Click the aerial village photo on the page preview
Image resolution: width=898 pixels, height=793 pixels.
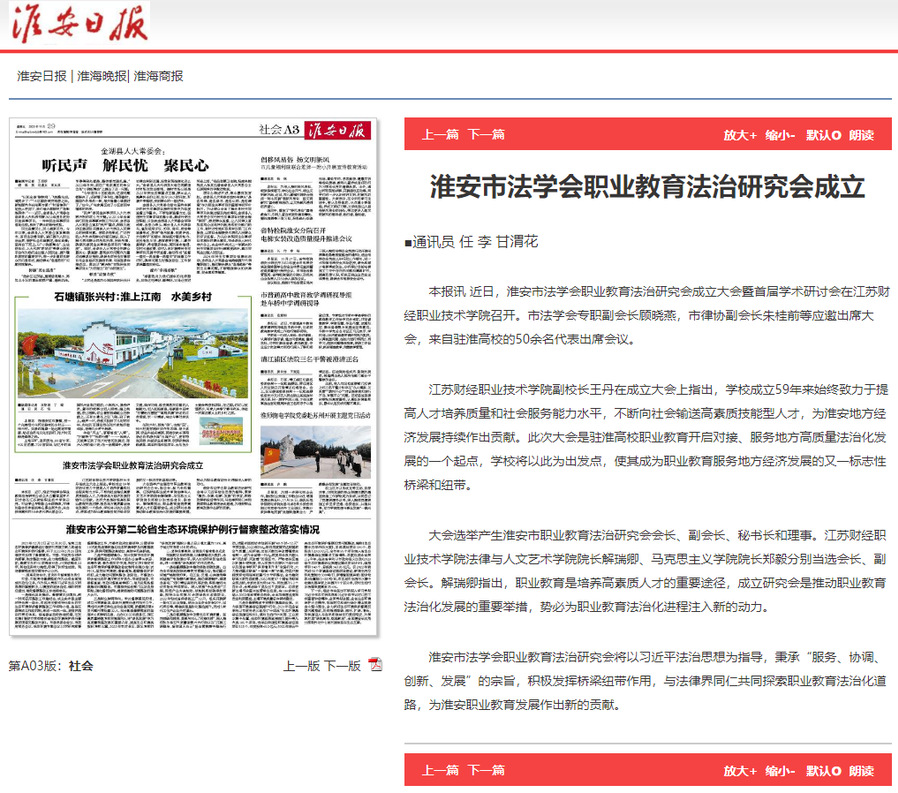point(133,353)
